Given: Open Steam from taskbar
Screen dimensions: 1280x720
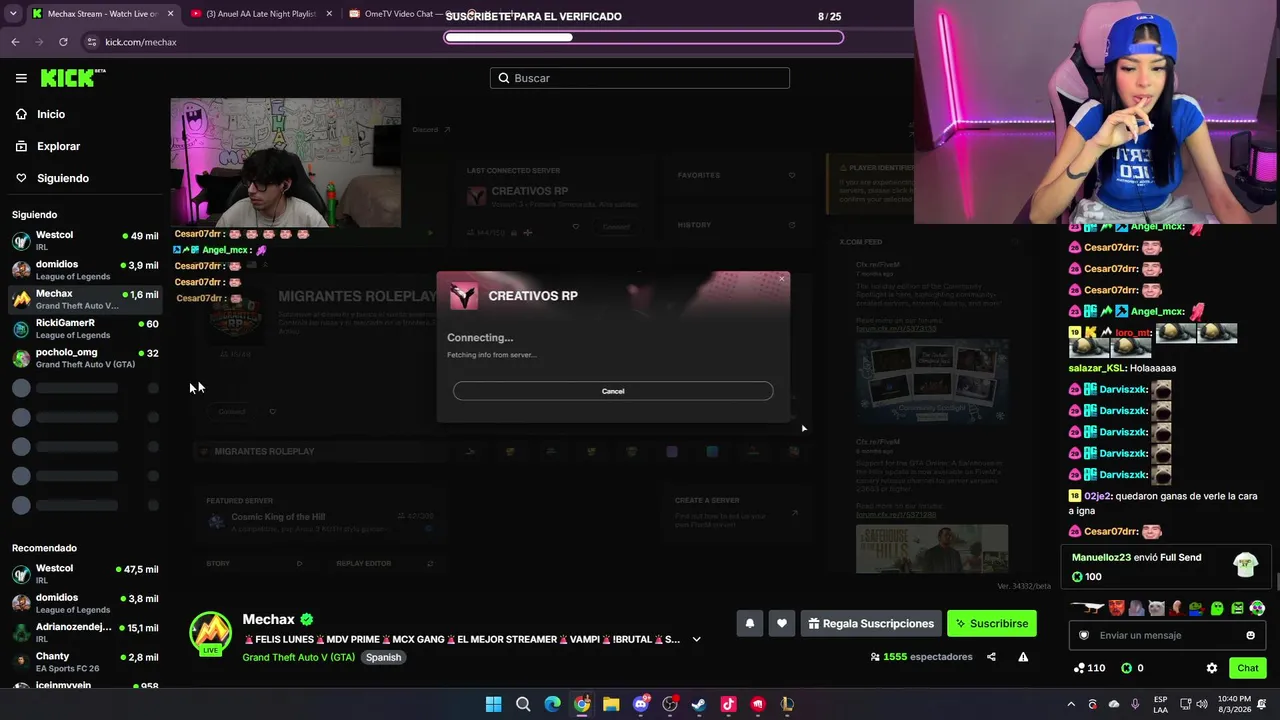Looking at the screenshot, I should 699,704.
